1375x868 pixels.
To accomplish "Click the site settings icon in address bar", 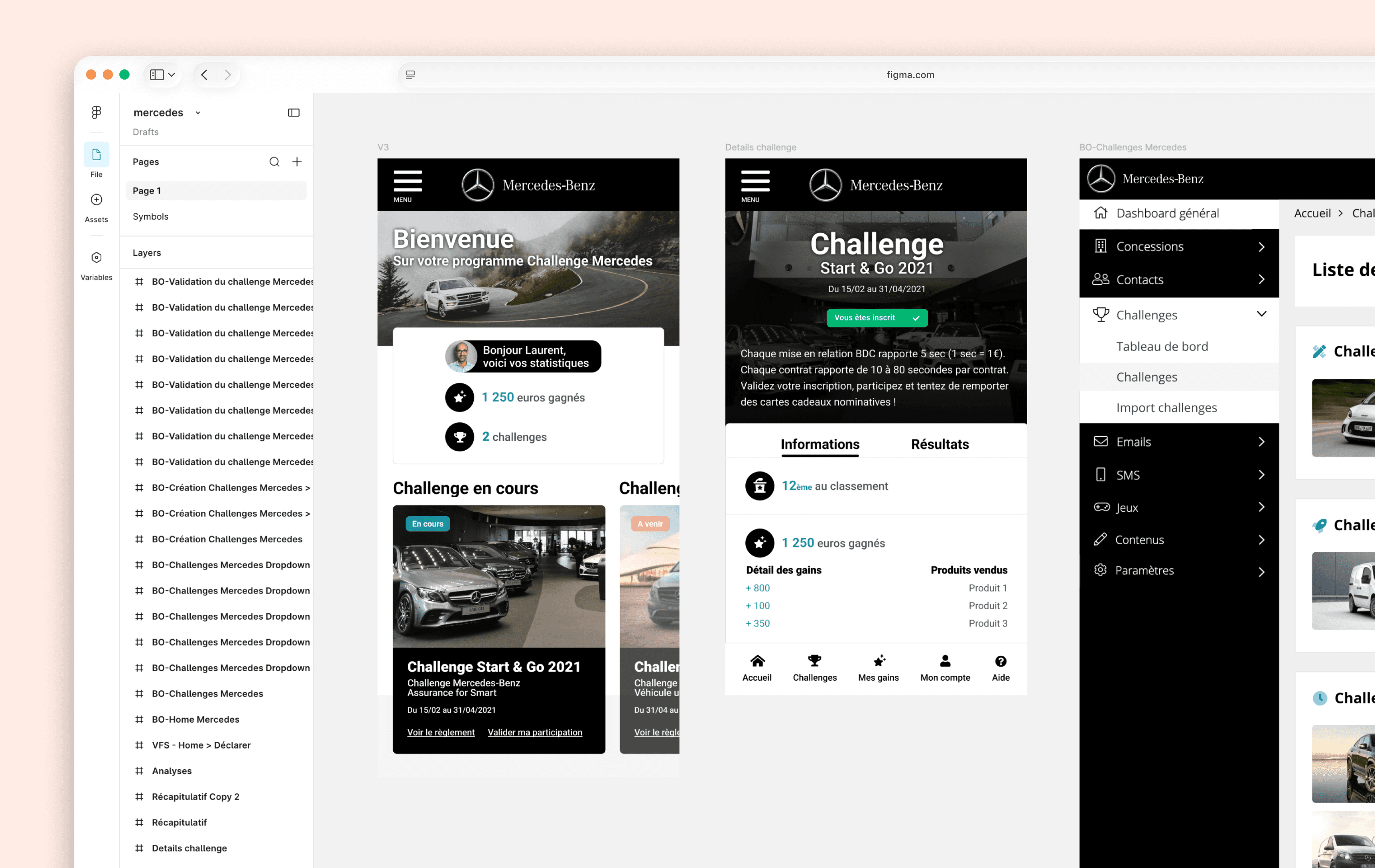I will tap(410, 75).
